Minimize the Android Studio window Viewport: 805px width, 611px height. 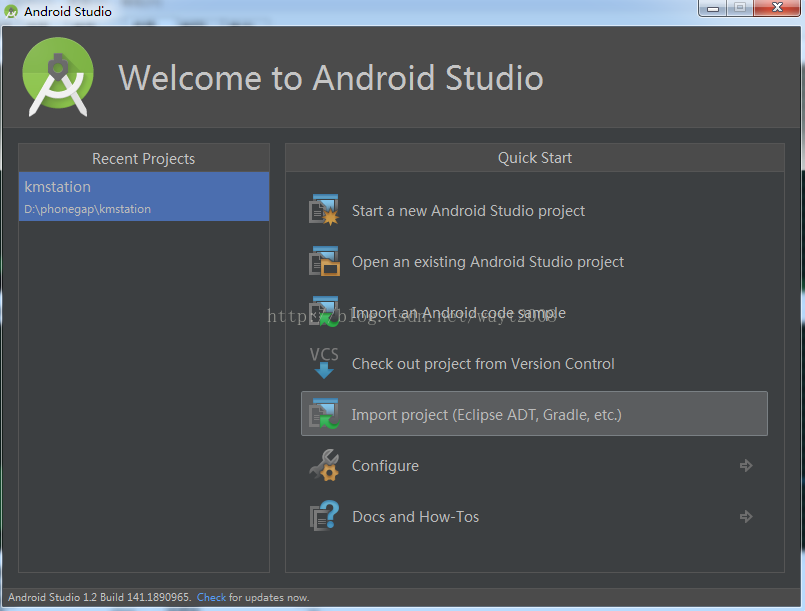713,8
